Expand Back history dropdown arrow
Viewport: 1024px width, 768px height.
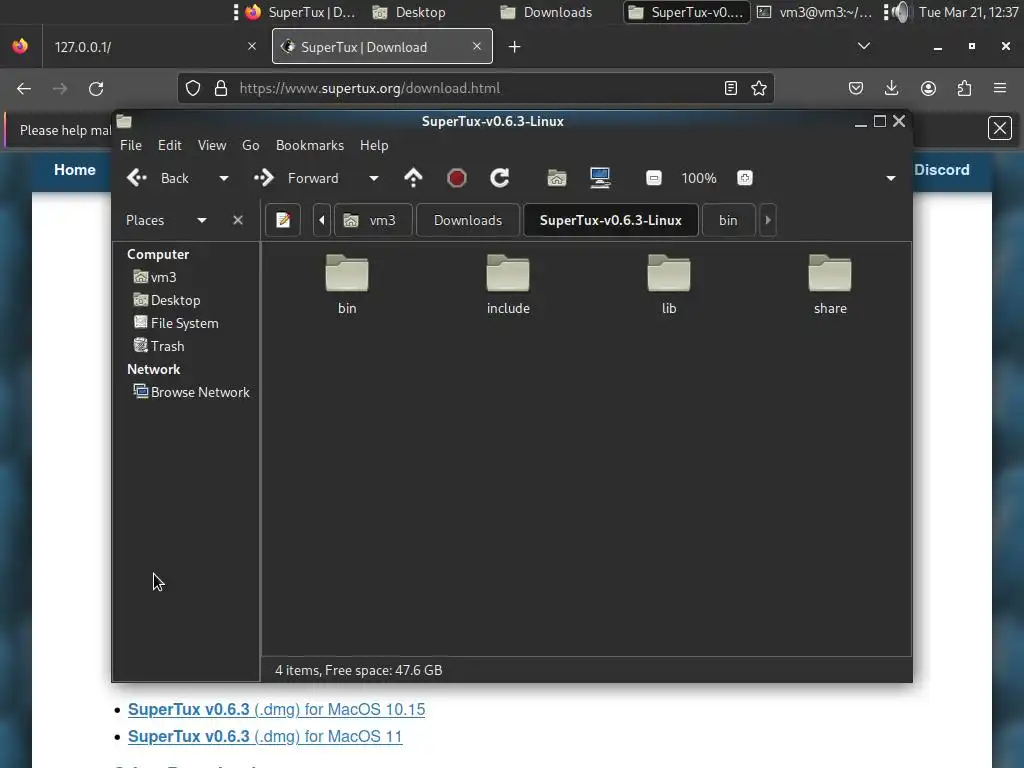223,178
